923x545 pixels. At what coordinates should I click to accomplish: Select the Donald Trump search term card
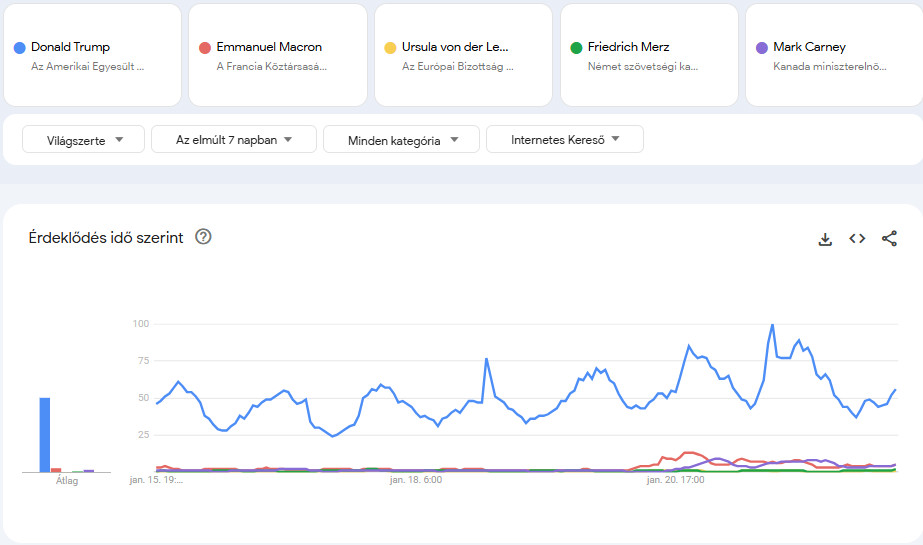pos(93,55)
